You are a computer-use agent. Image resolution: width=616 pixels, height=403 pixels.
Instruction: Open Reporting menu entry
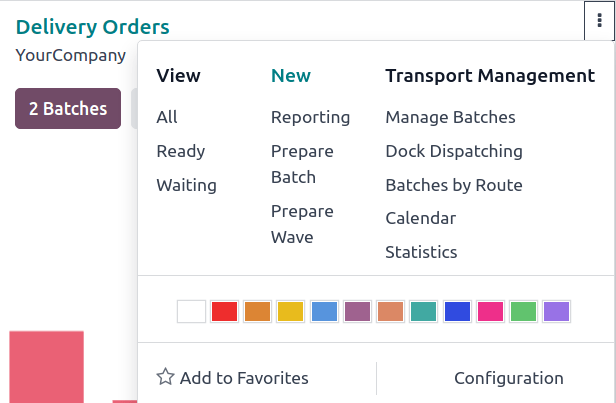[x=310, y=117]
